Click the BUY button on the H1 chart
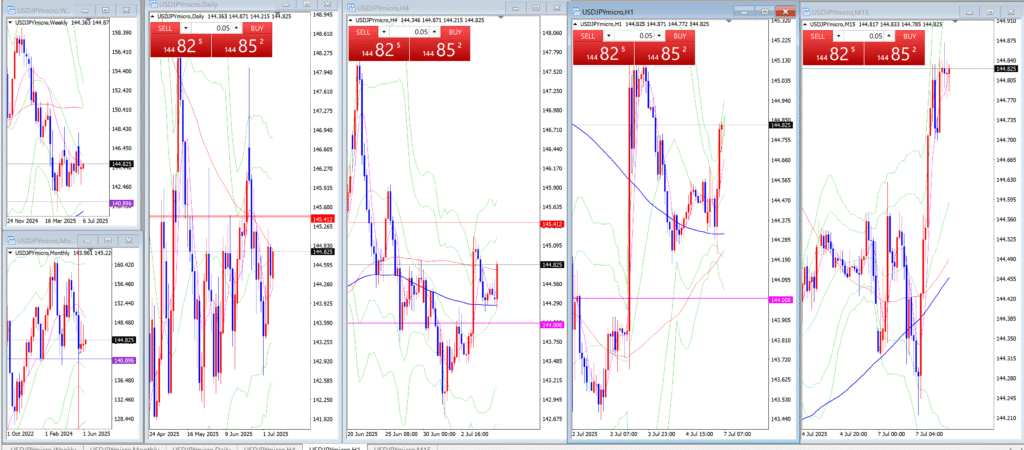This screenshot has height=450, width=1024. pos(680,36)
